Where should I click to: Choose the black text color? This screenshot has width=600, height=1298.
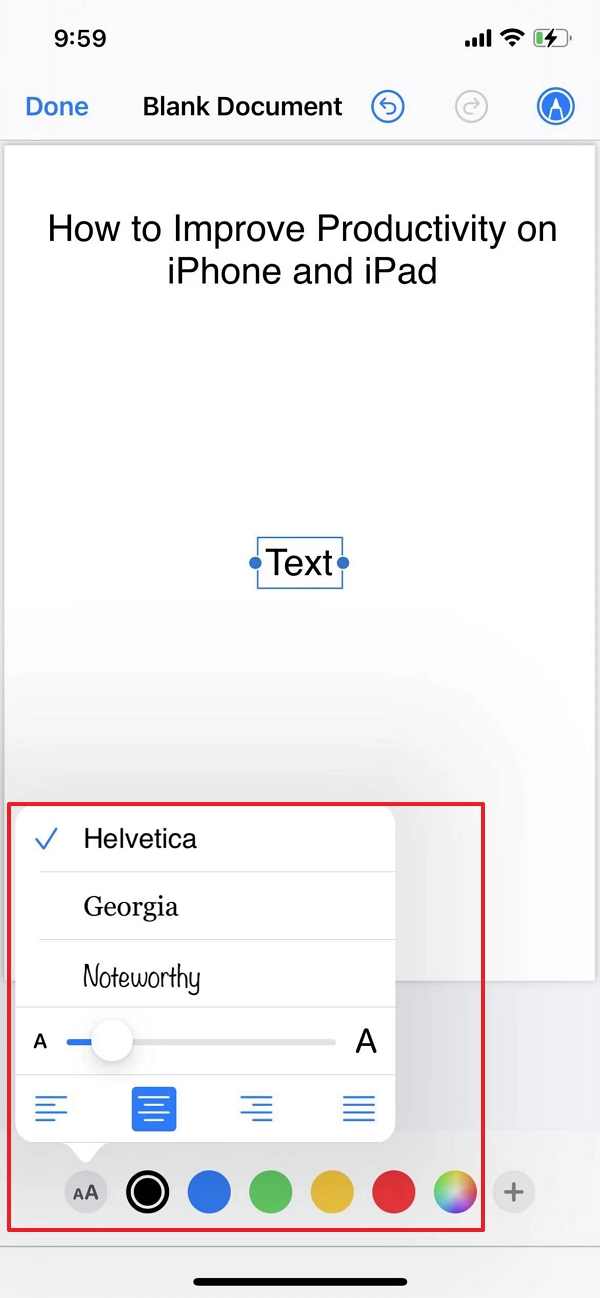pos(147,1191)
